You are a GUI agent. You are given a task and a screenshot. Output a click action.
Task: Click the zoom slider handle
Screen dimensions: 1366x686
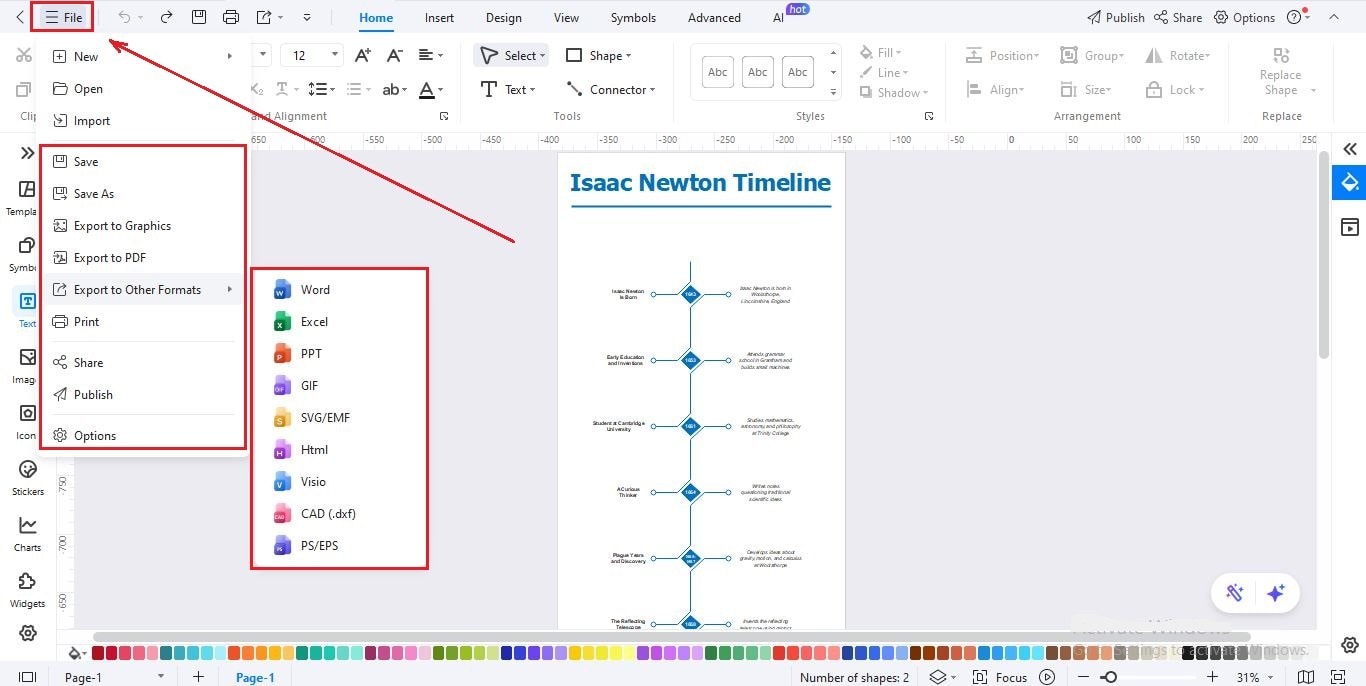(x=1109, y=677)
